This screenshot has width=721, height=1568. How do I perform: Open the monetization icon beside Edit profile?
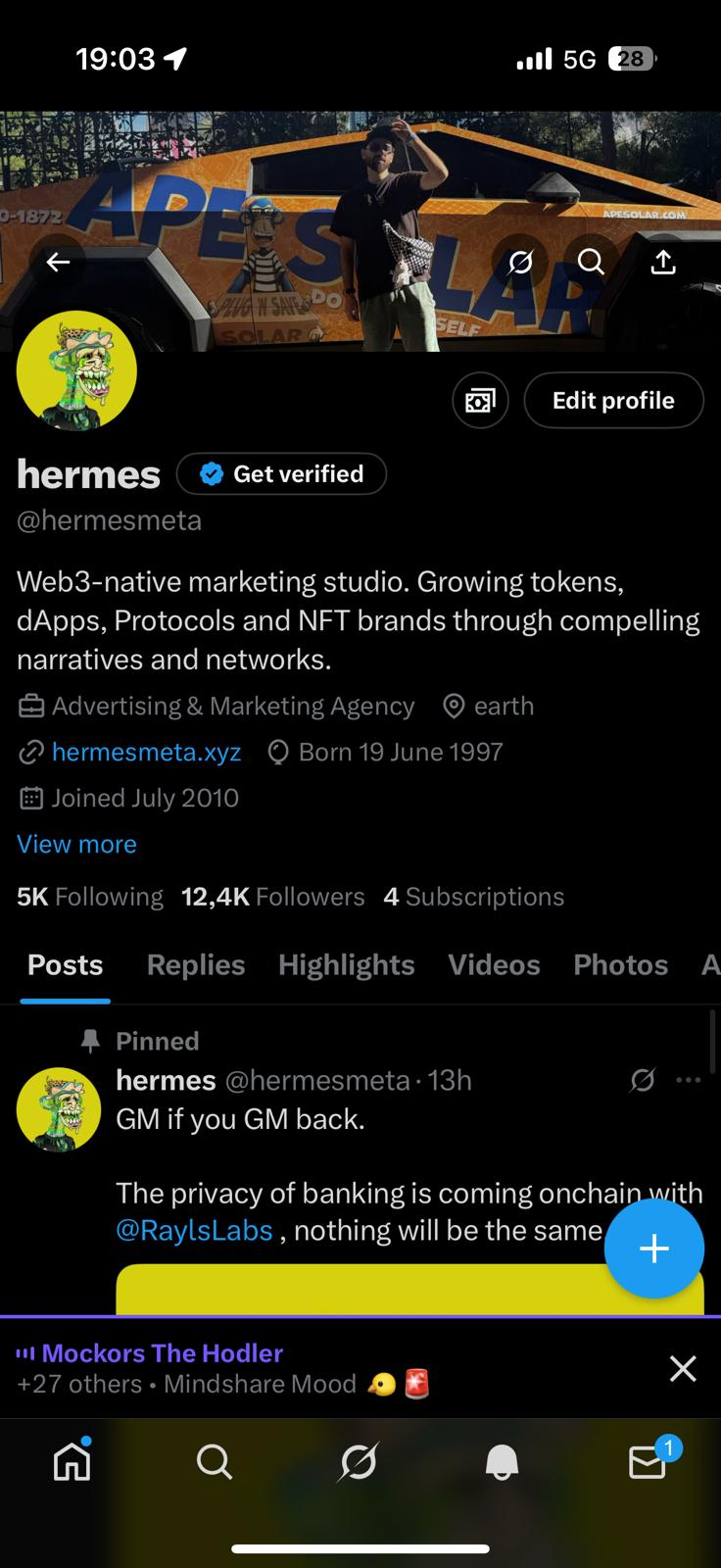click(x=480, y=400)
